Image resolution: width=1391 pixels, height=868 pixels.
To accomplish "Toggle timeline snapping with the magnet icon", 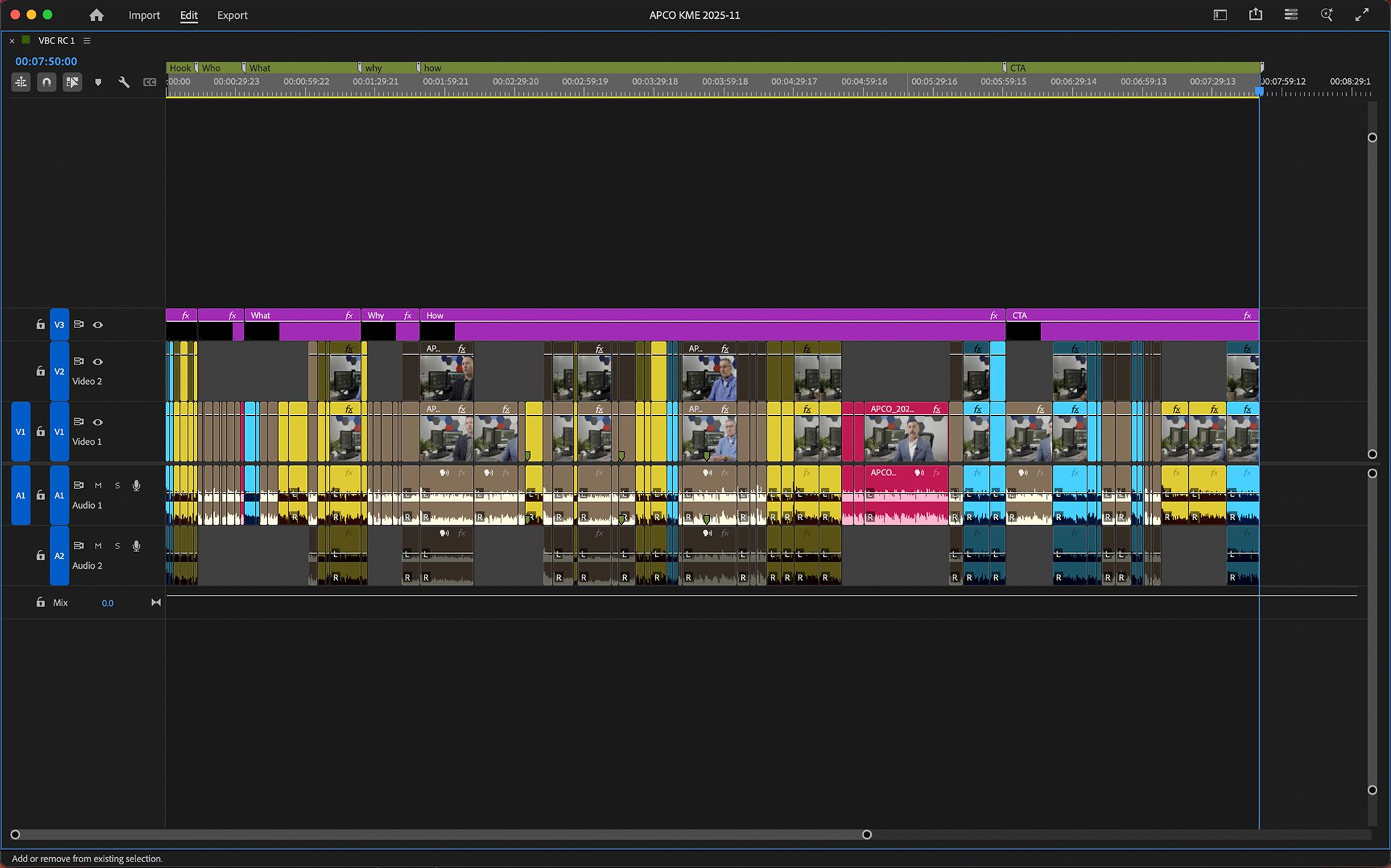I will tap(46, 82).
